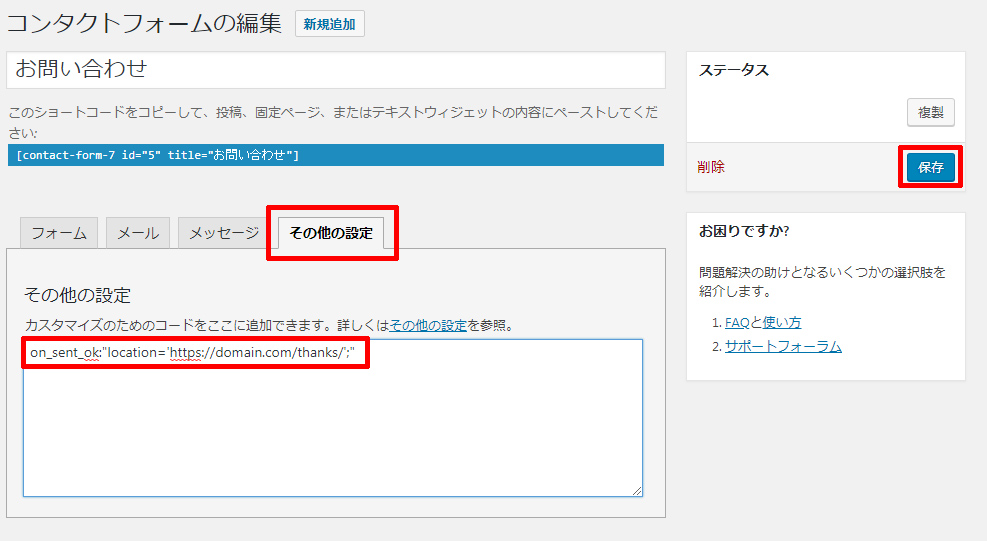Grab the textarea resize handle
This screenshot has height=541, width=987.
coord(636,490)
